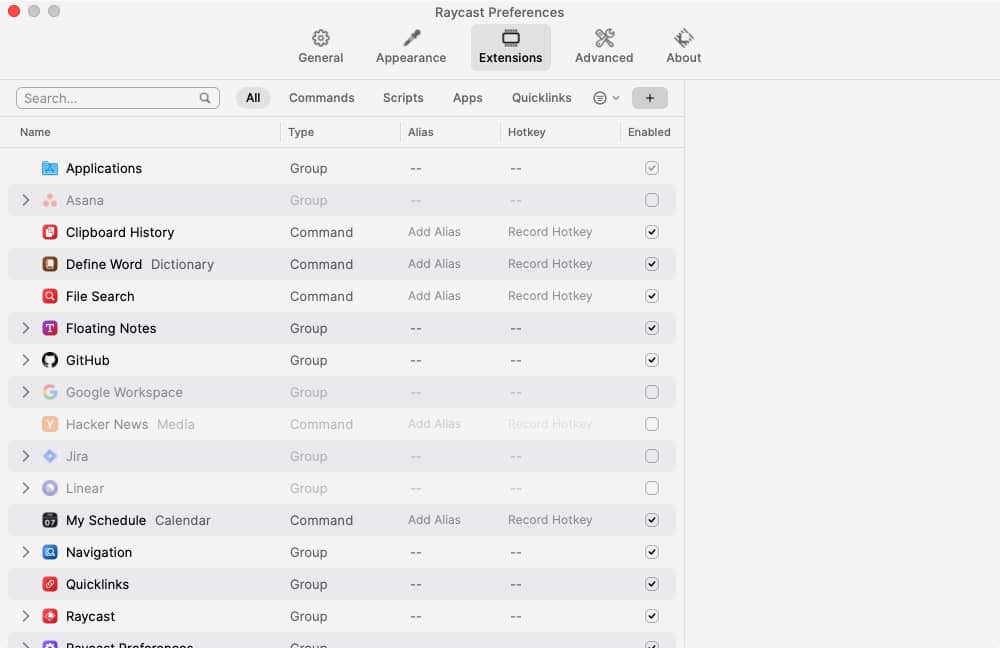Expand the Navigation group

click(x=26, y=552)
